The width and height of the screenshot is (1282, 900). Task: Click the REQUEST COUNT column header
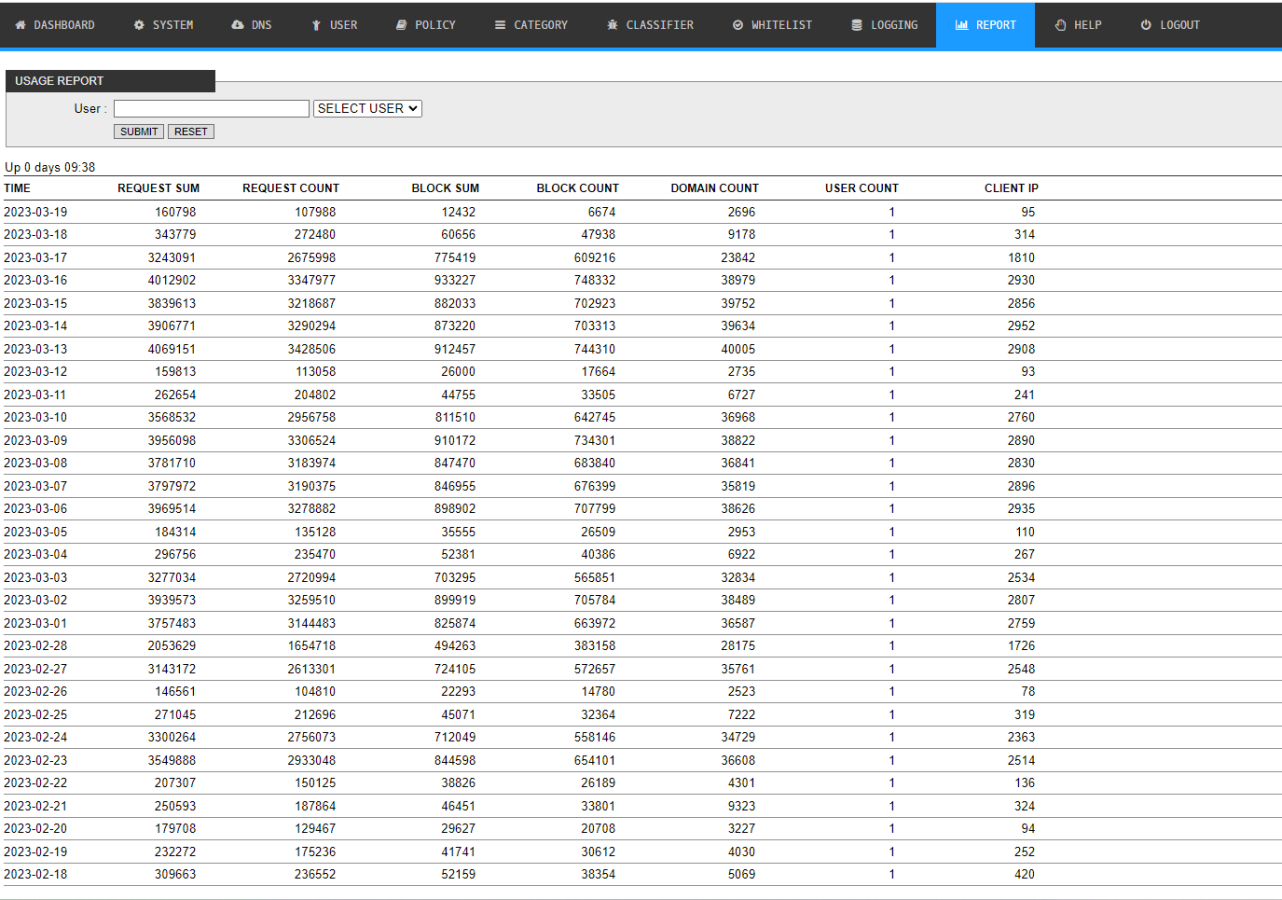click(291, 188)
